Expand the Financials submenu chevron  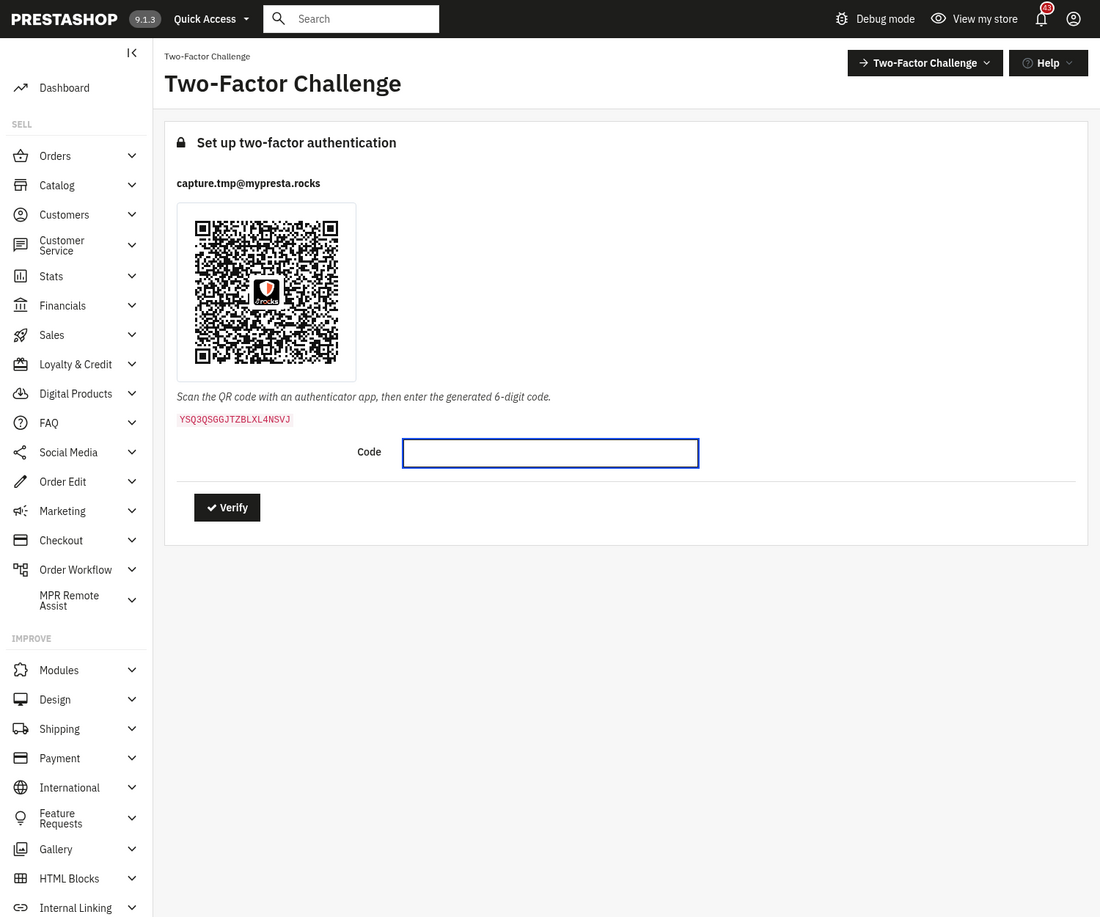tap(132, 305)
